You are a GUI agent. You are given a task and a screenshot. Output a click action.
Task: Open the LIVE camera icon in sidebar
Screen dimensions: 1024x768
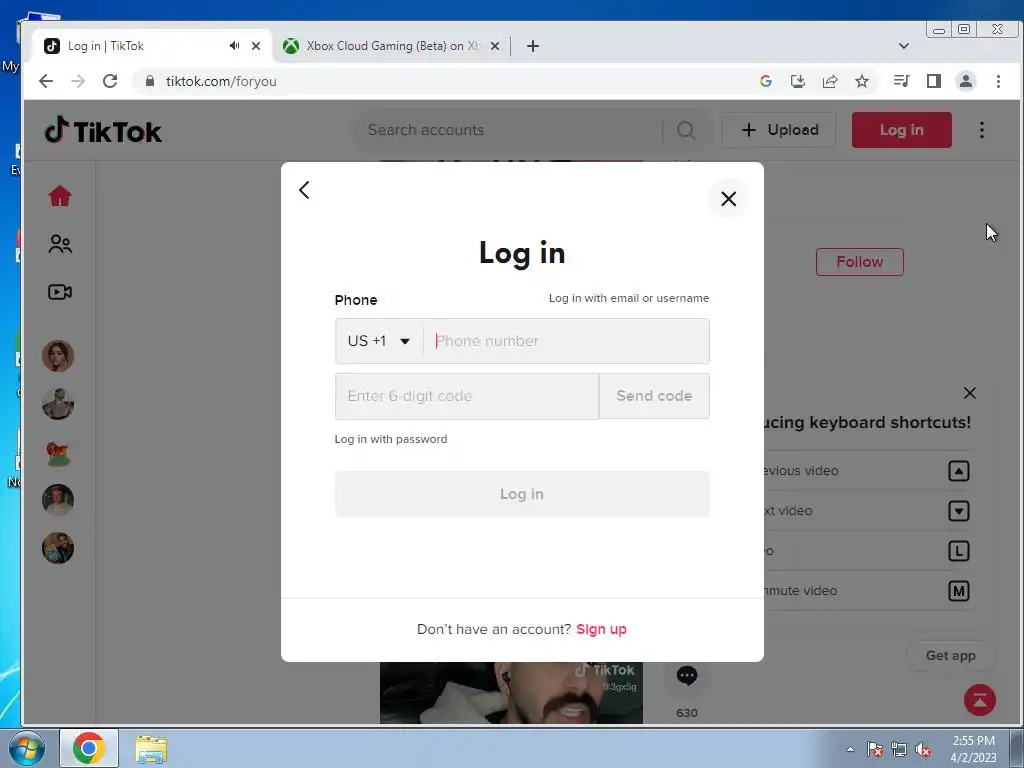click(x=59, y=292)
